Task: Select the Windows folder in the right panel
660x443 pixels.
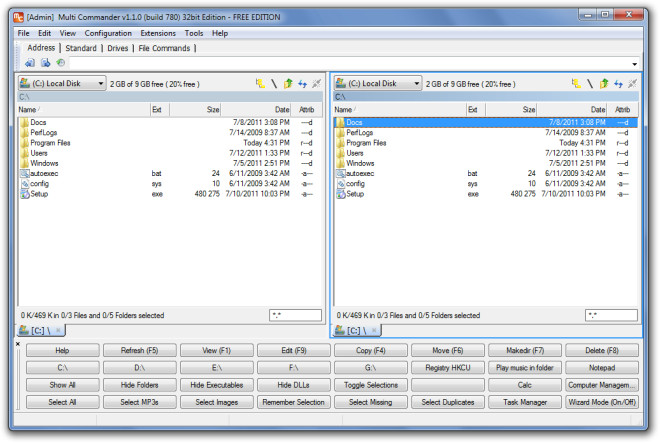Action: coord(486,163)
